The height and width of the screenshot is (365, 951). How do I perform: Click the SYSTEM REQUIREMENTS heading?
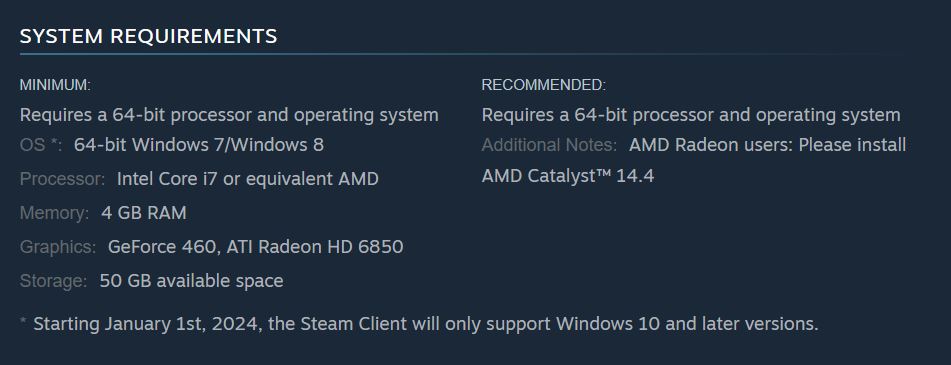149,36
